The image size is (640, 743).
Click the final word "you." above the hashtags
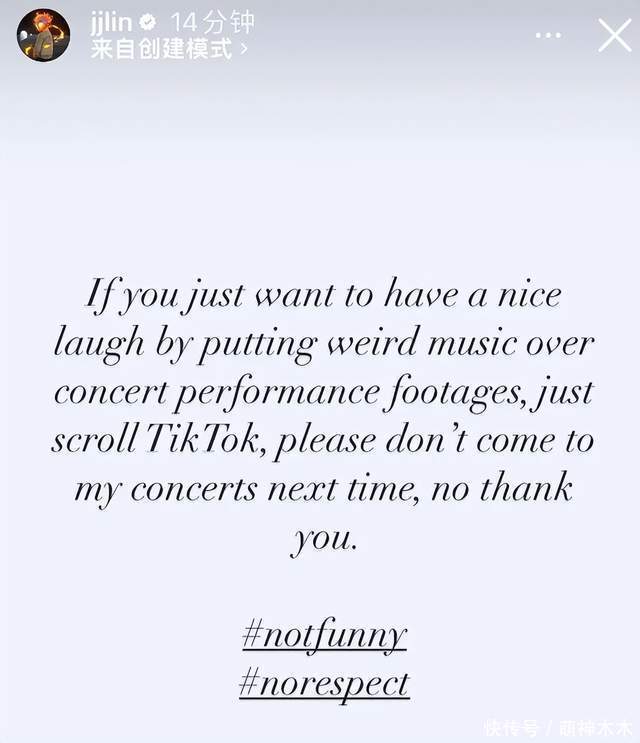[323, 539]
